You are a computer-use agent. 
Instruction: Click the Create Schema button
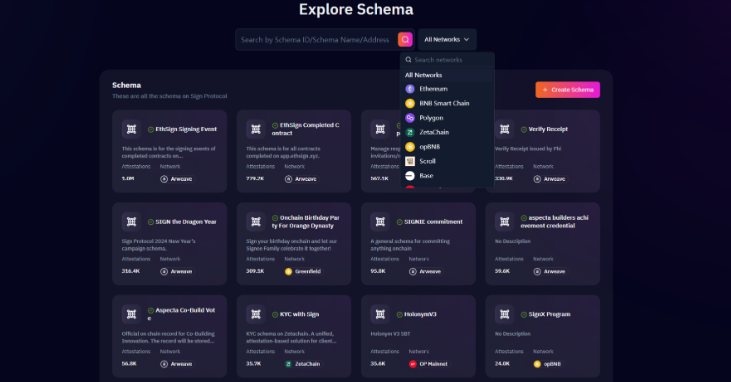pyautogui.click(x=567, y=90)
